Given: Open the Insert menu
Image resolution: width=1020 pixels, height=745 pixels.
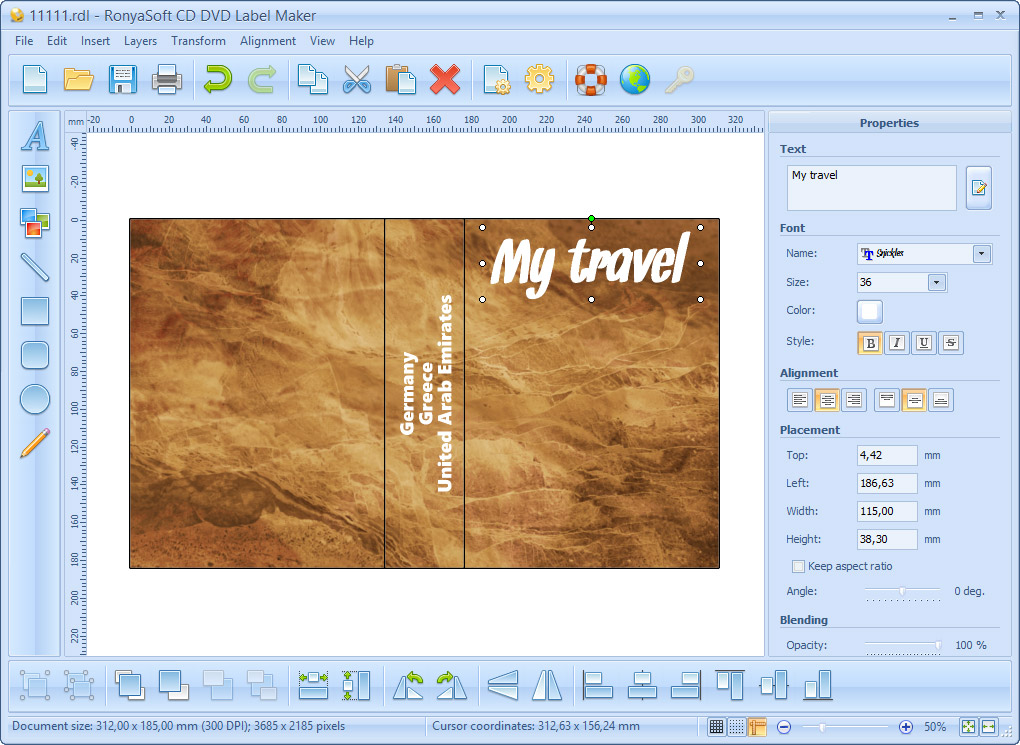Looking at the screenshot, I should point(96,41).
